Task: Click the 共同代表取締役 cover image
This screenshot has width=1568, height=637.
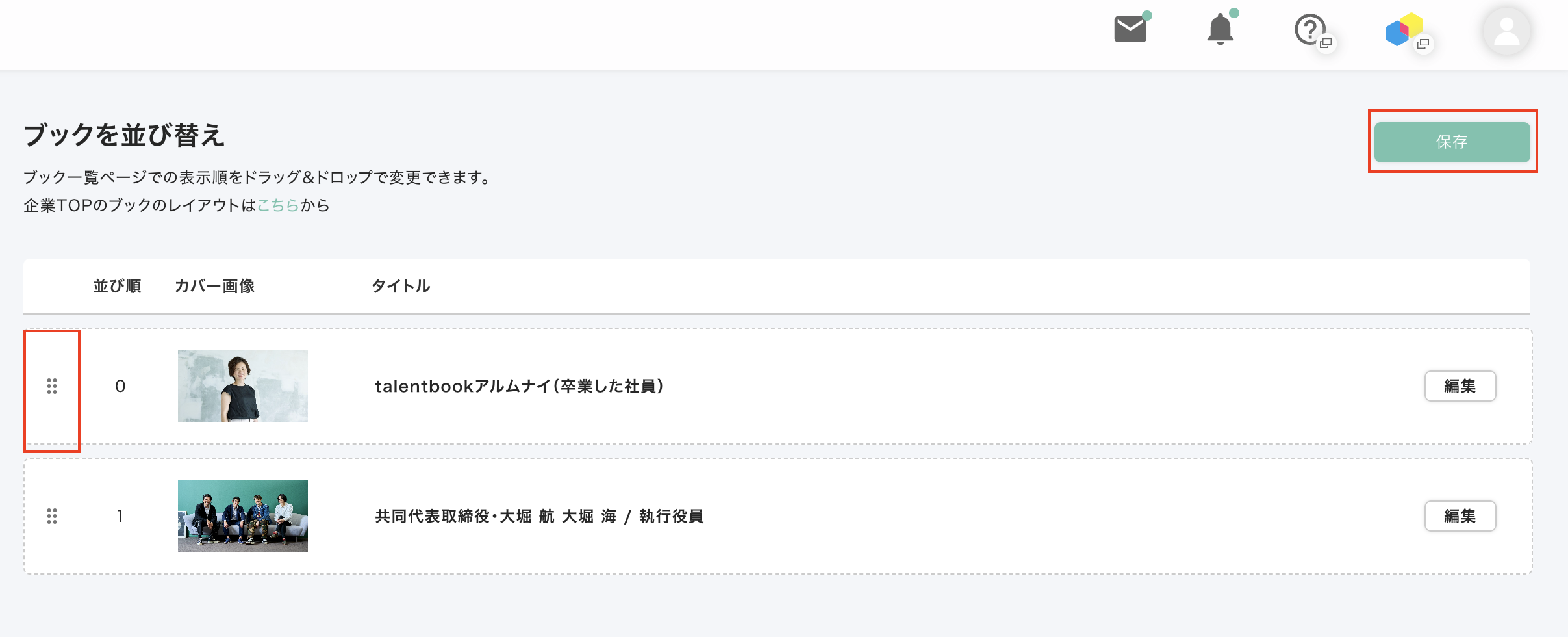Action: pyautogui.click(x=243, y=516)
